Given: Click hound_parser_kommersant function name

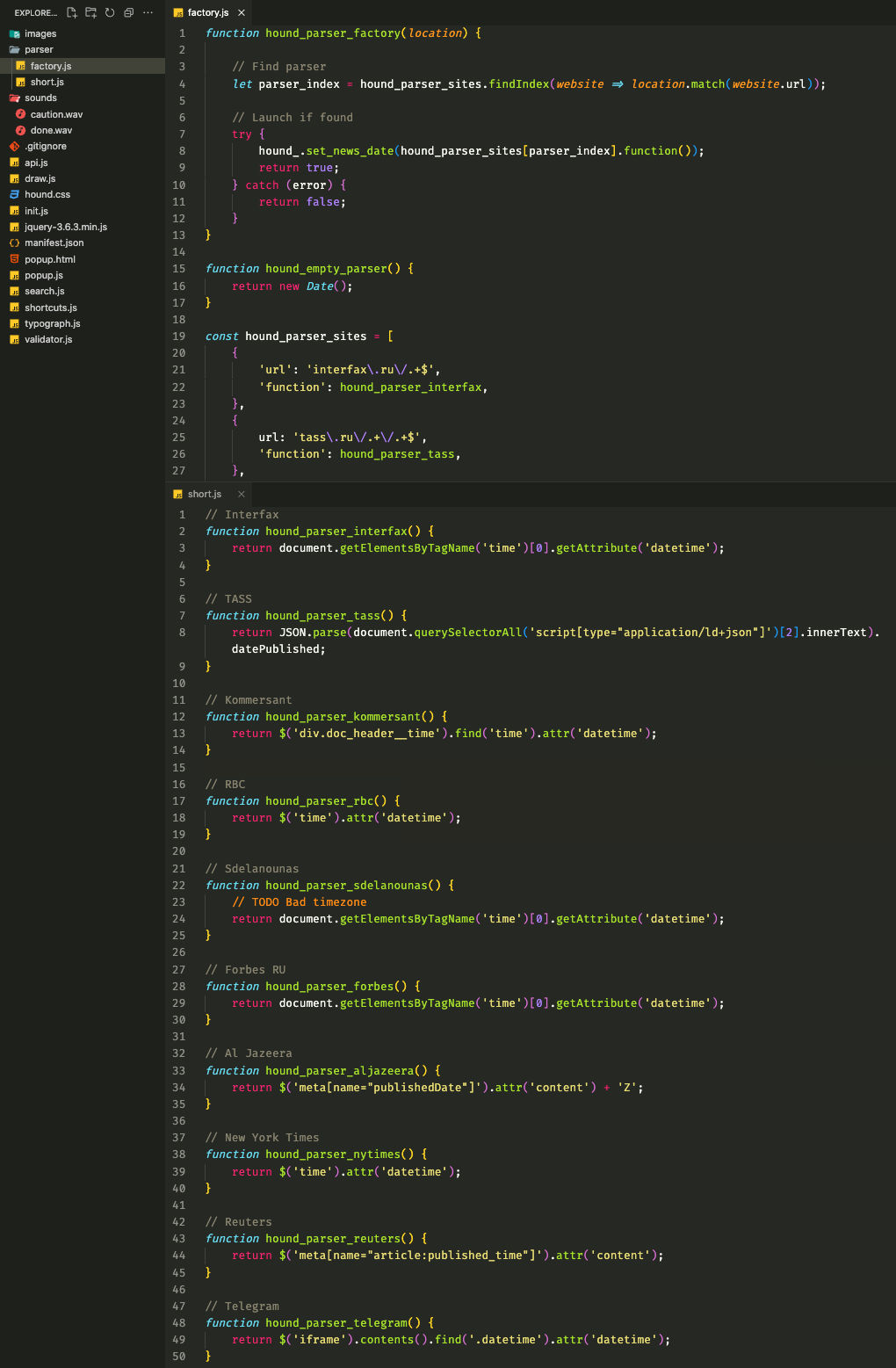Looking at the screenshot, I should tap(343, 717).
